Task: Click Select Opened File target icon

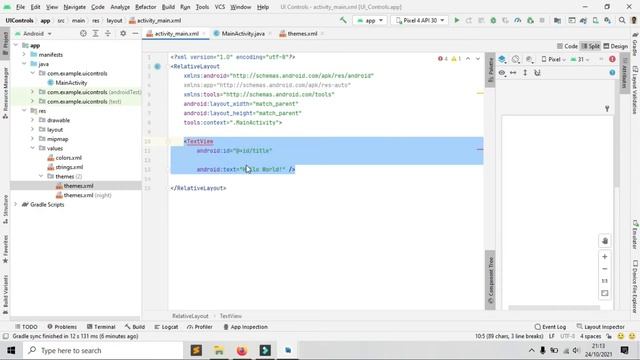Action: coord(83,33)
